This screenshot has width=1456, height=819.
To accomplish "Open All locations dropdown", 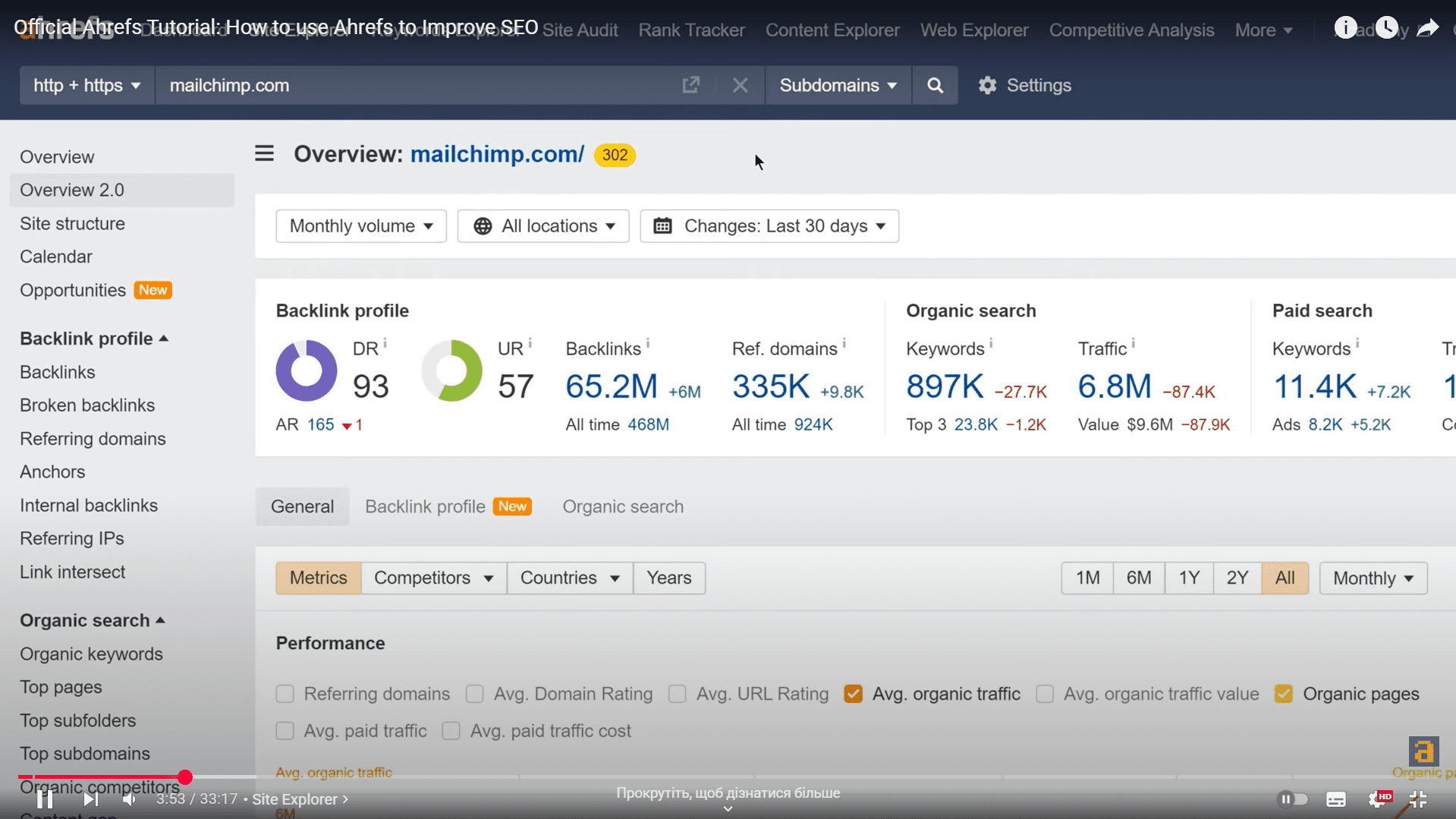I will [x=543, y=226].
